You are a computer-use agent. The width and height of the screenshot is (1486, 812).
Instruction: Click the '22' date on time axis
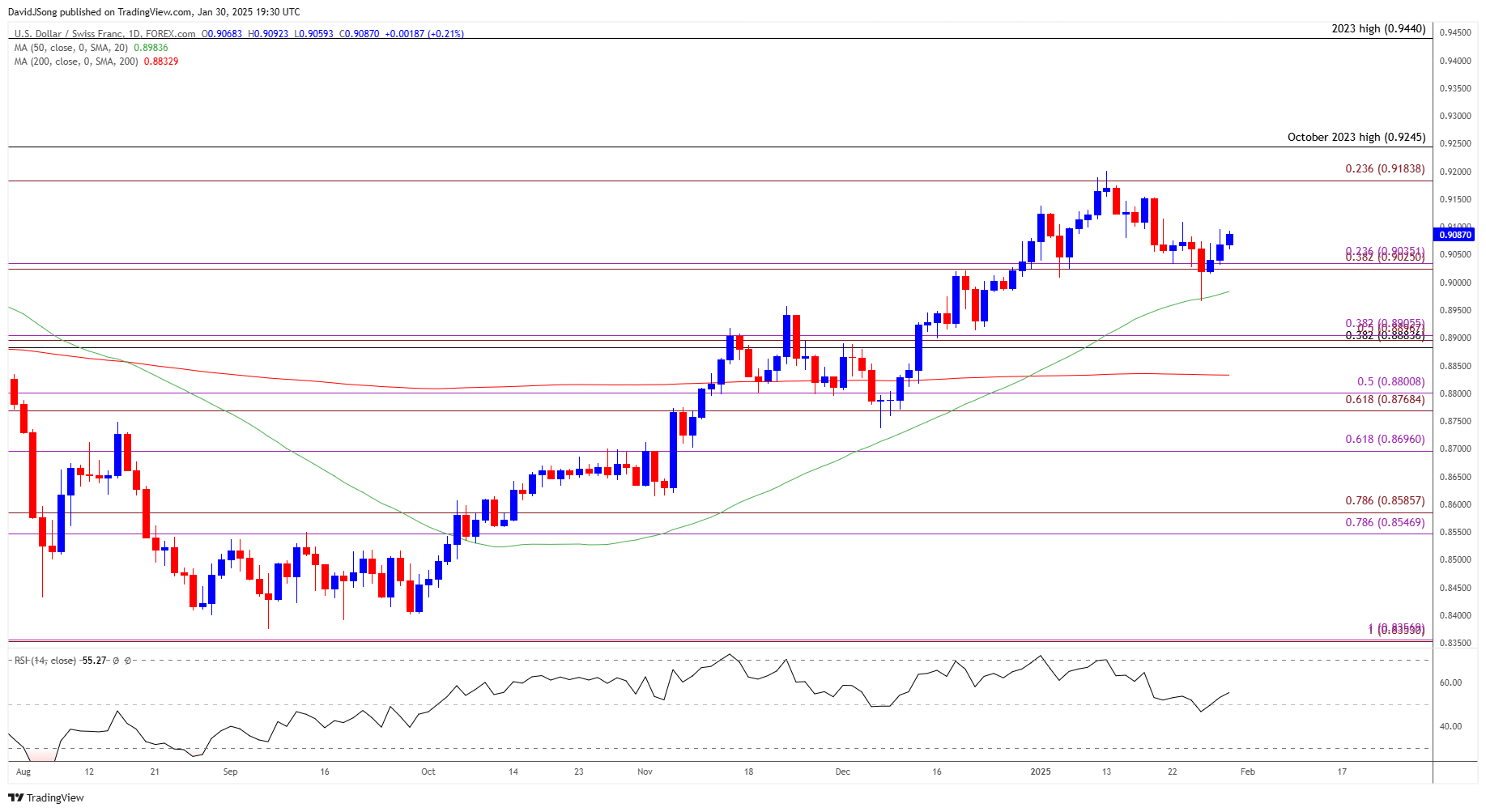1173,772
